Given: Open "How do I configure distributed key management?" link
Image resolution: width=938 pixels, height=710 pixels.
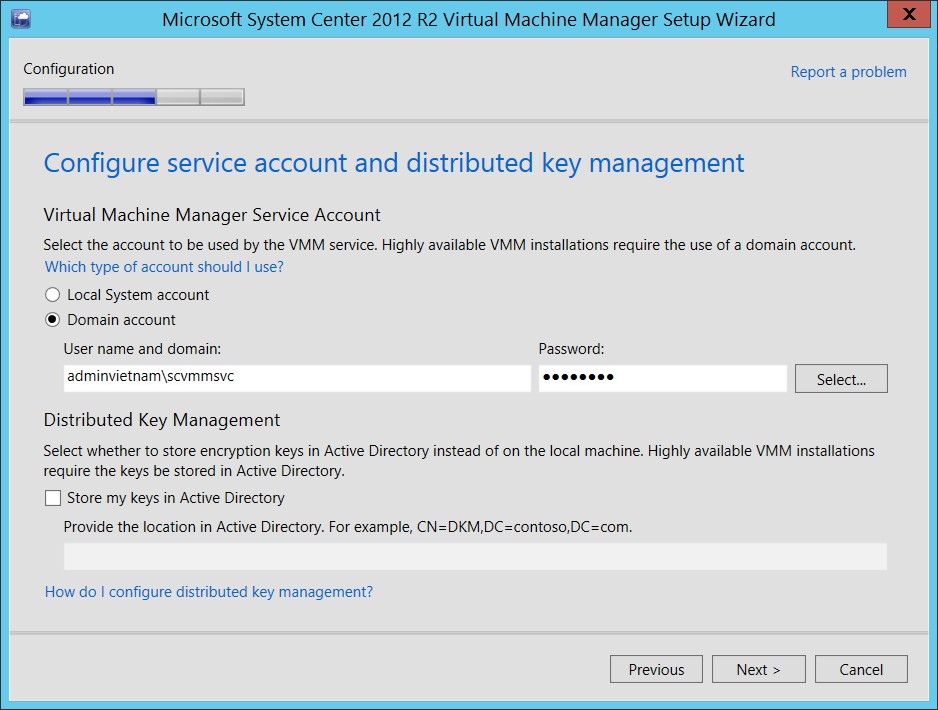Looking at the screenshot, I should 209,592.
